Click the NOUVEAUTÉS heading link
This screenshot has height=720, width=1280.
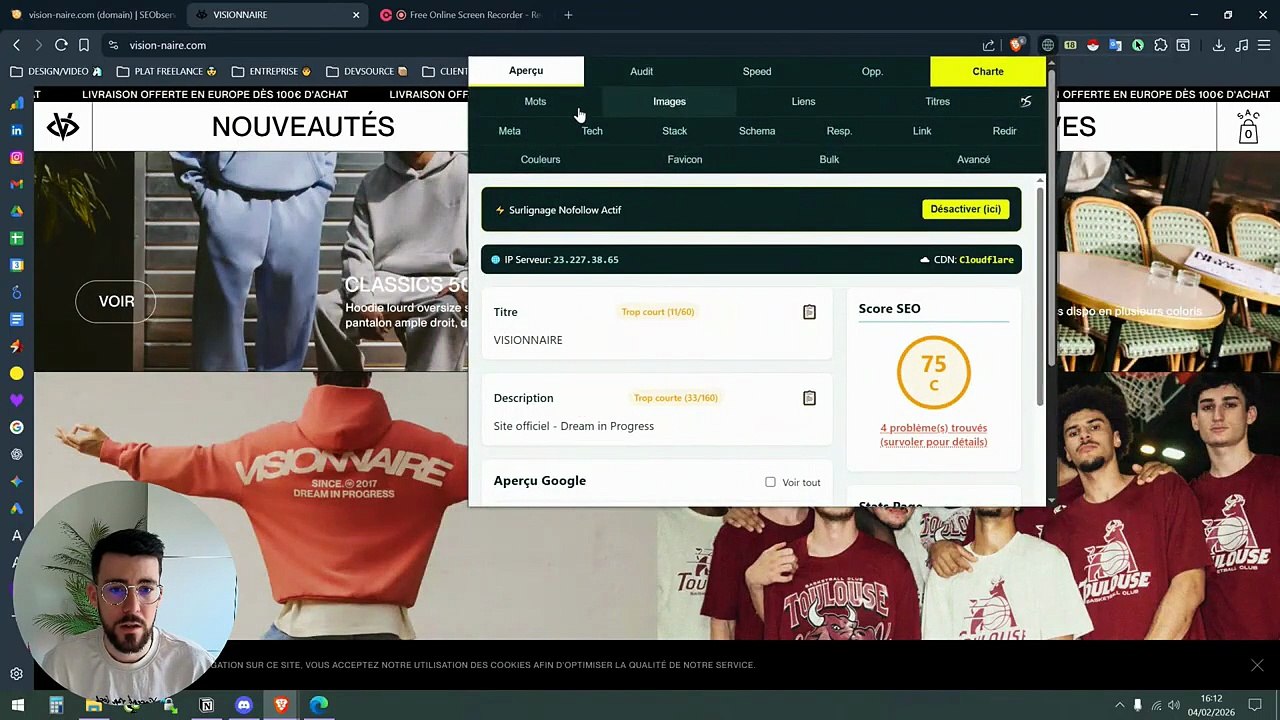(303, 127)
